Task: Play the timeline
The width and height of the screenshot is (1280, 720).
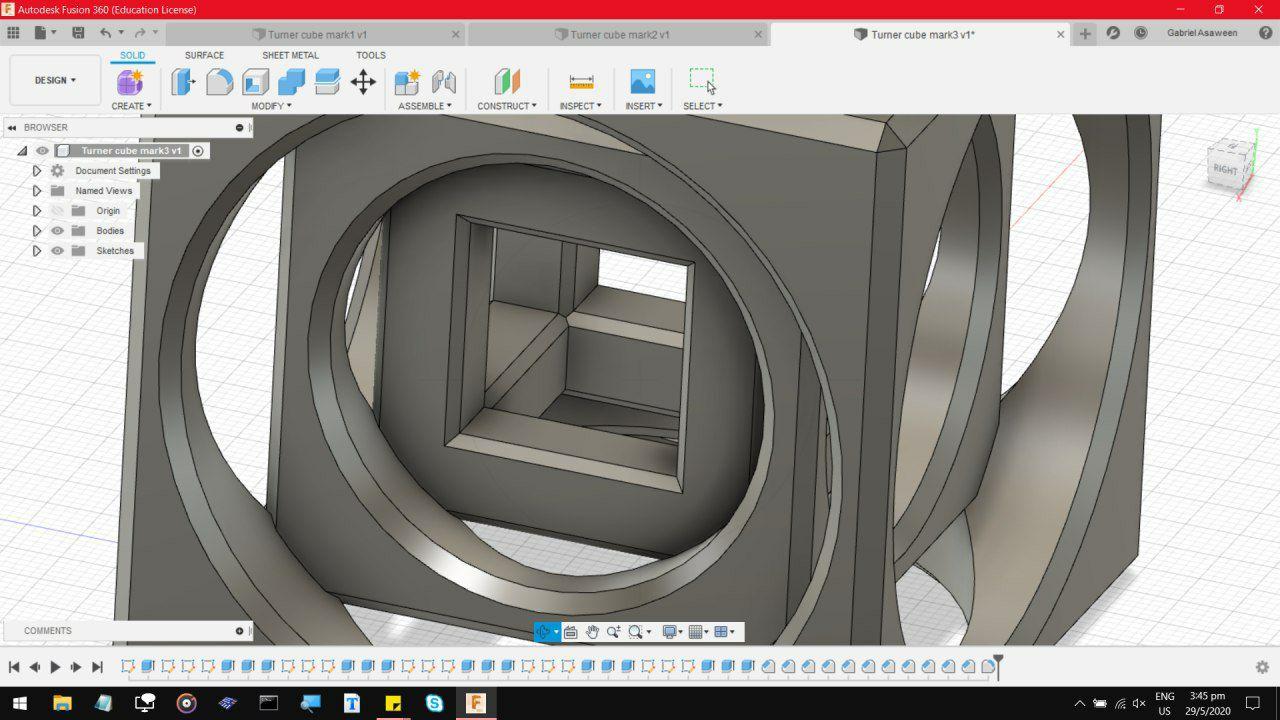Action: 55,667
